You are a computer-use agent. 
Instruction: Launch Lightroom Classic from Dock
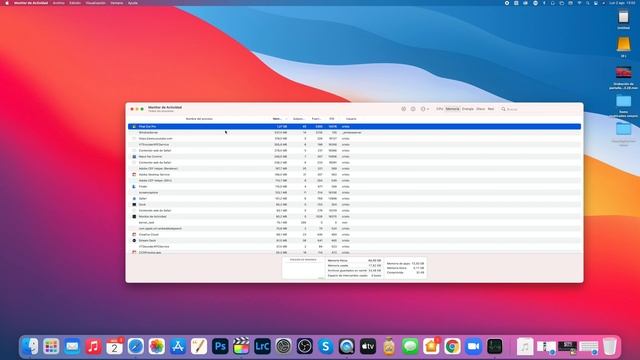click(x=262, y=347)
